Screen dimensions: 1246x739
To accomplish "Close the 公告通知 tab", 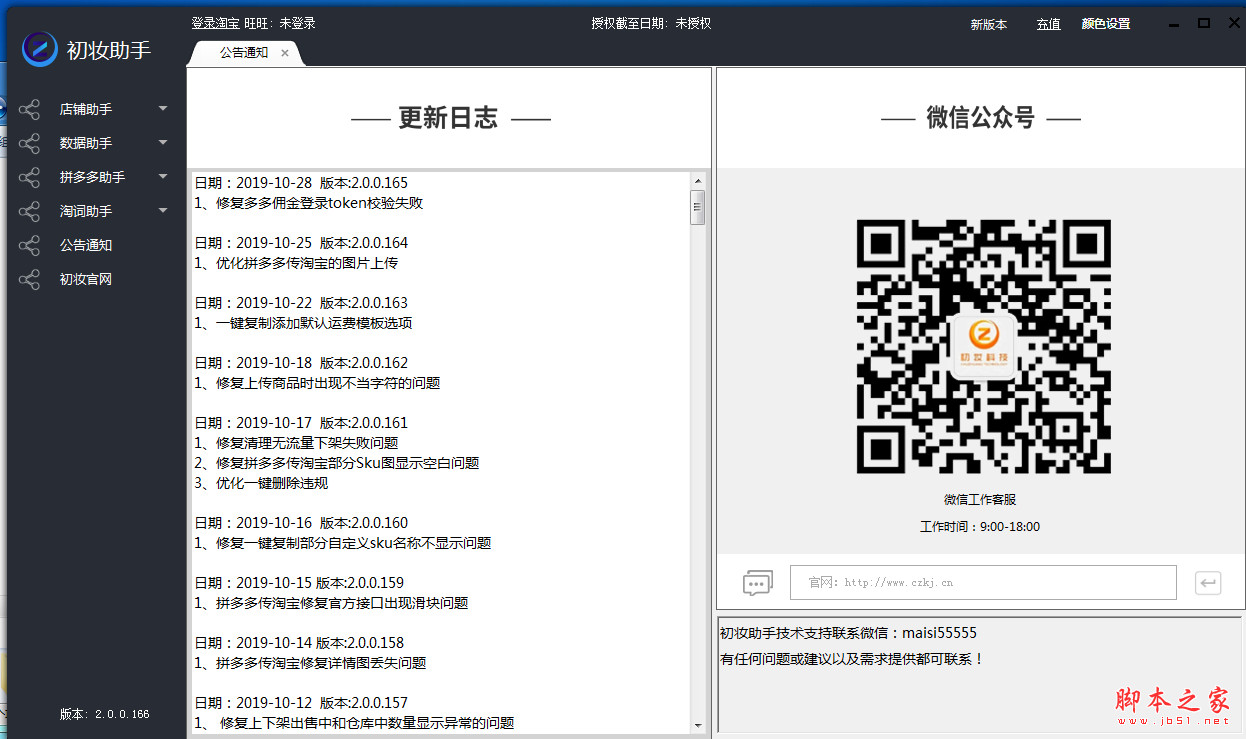I will tap(285, 53).
